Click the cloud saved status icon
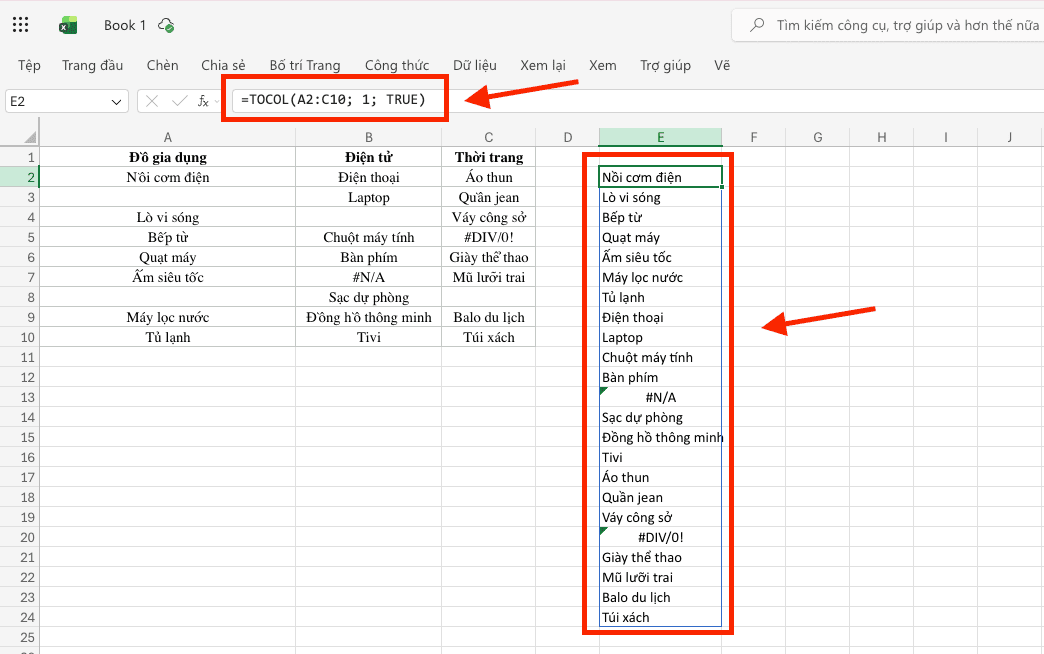This screenshot has height=654, width=1044. tap(166, 26)
